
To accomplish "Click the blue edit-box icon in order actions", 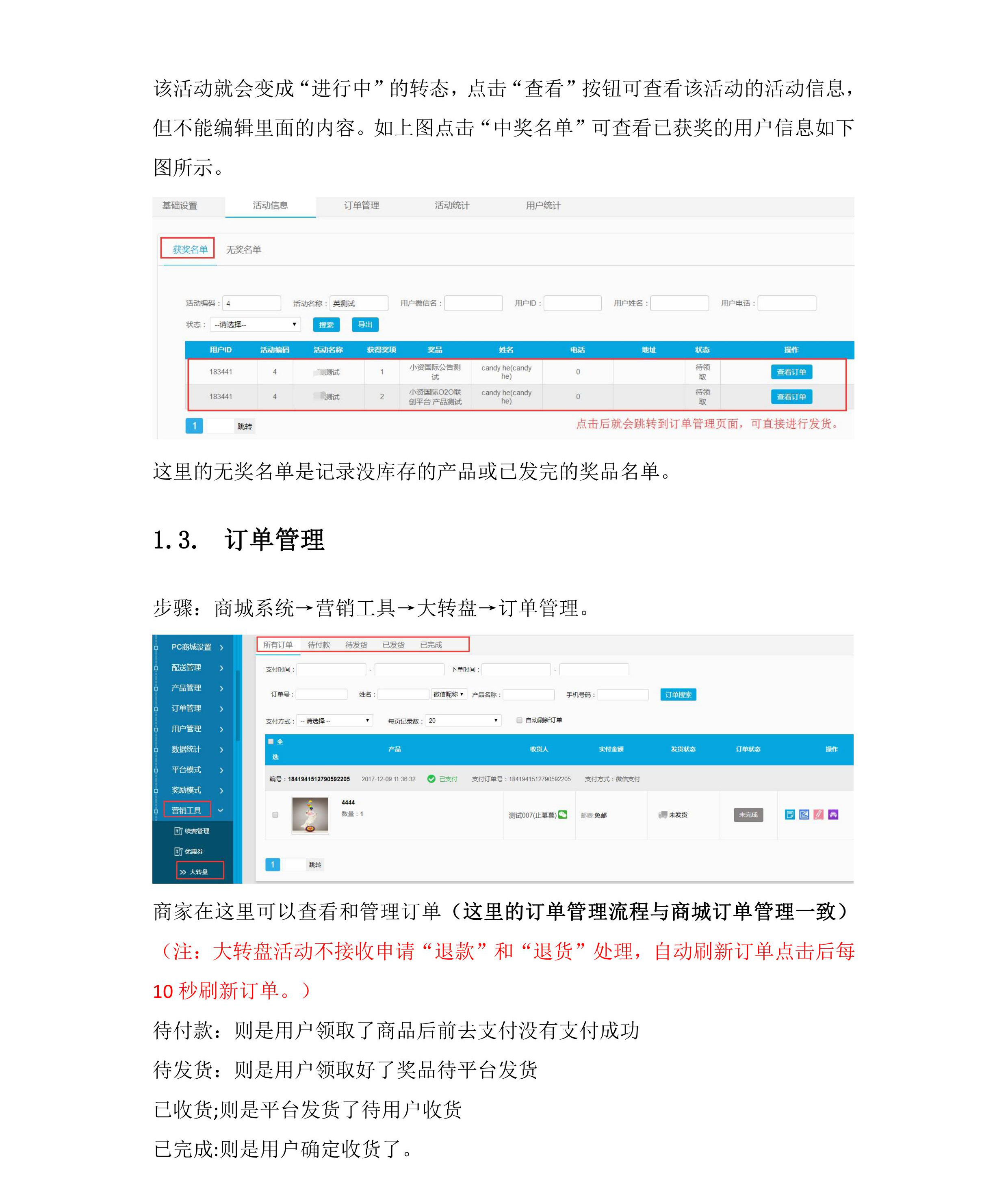I will tap(804, 814).
